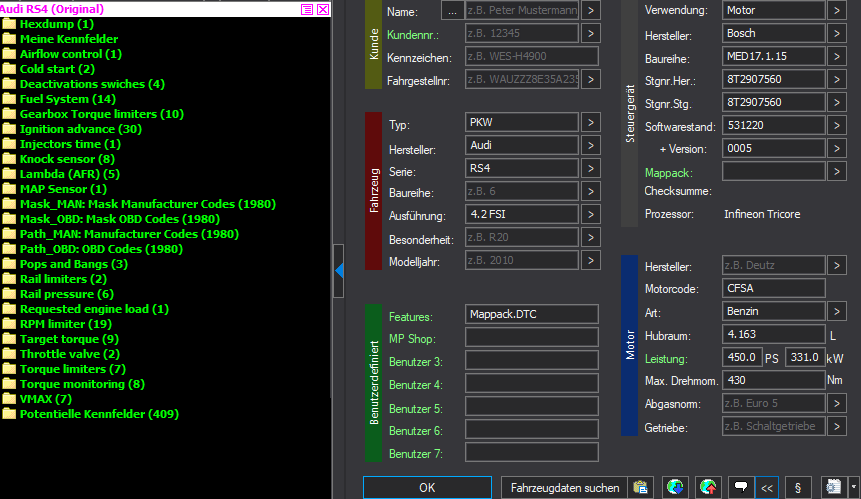Open the arrow next to Hersteller Audi

(x=590, y=145)
